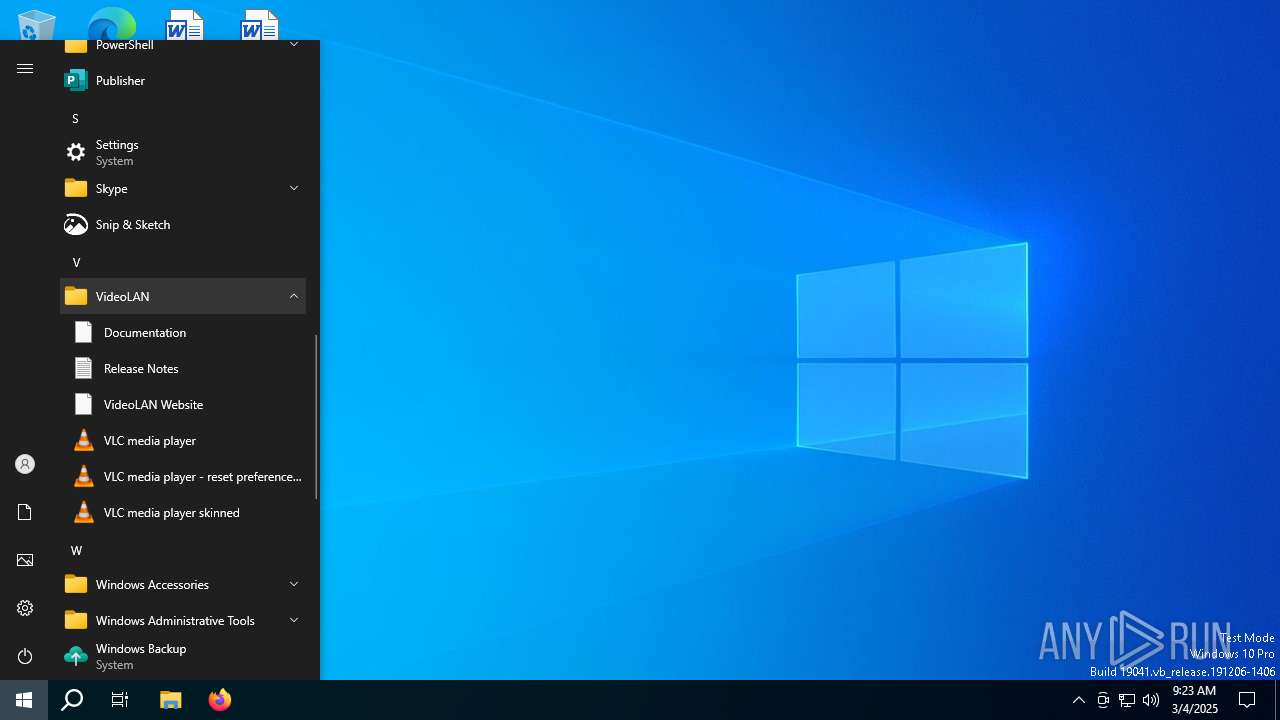The image size is (1280, 720).
Task: Expand the Windows Accessories folder
Action: pos(183,584)
